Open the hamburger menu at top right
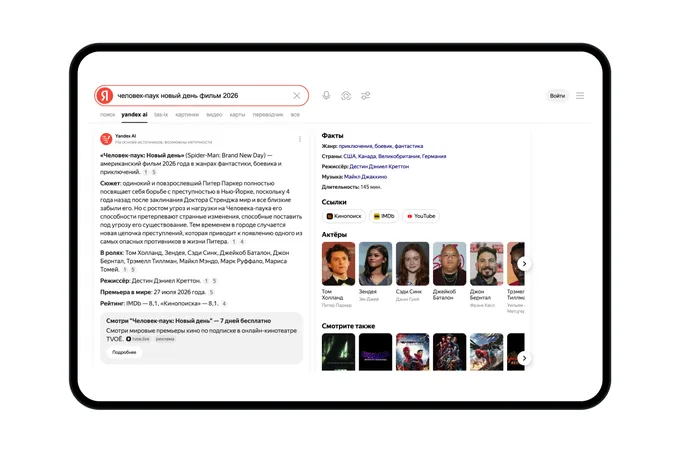Screen dimensions: 680x453 (x=580, y=95)
